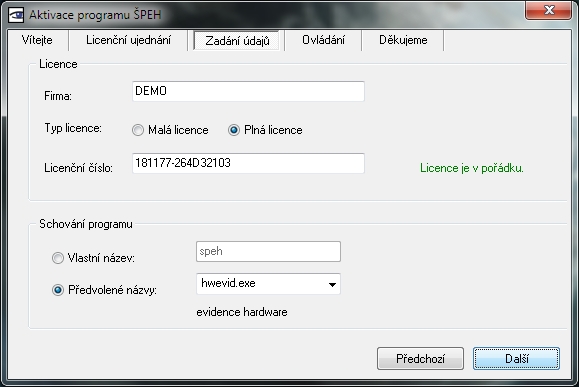Image resolution: width=579 pixels, height=387 pixels.
Task: Click into the Firma text field
Action: [248, 91]
